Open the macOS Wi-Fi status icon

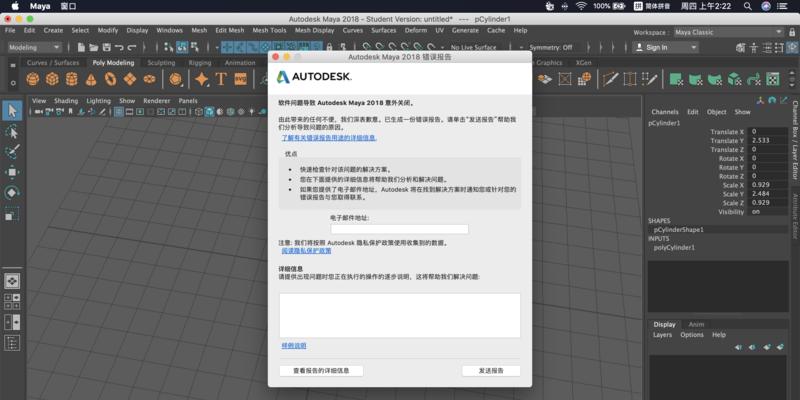pyautogui.click(x=581, y=6)
